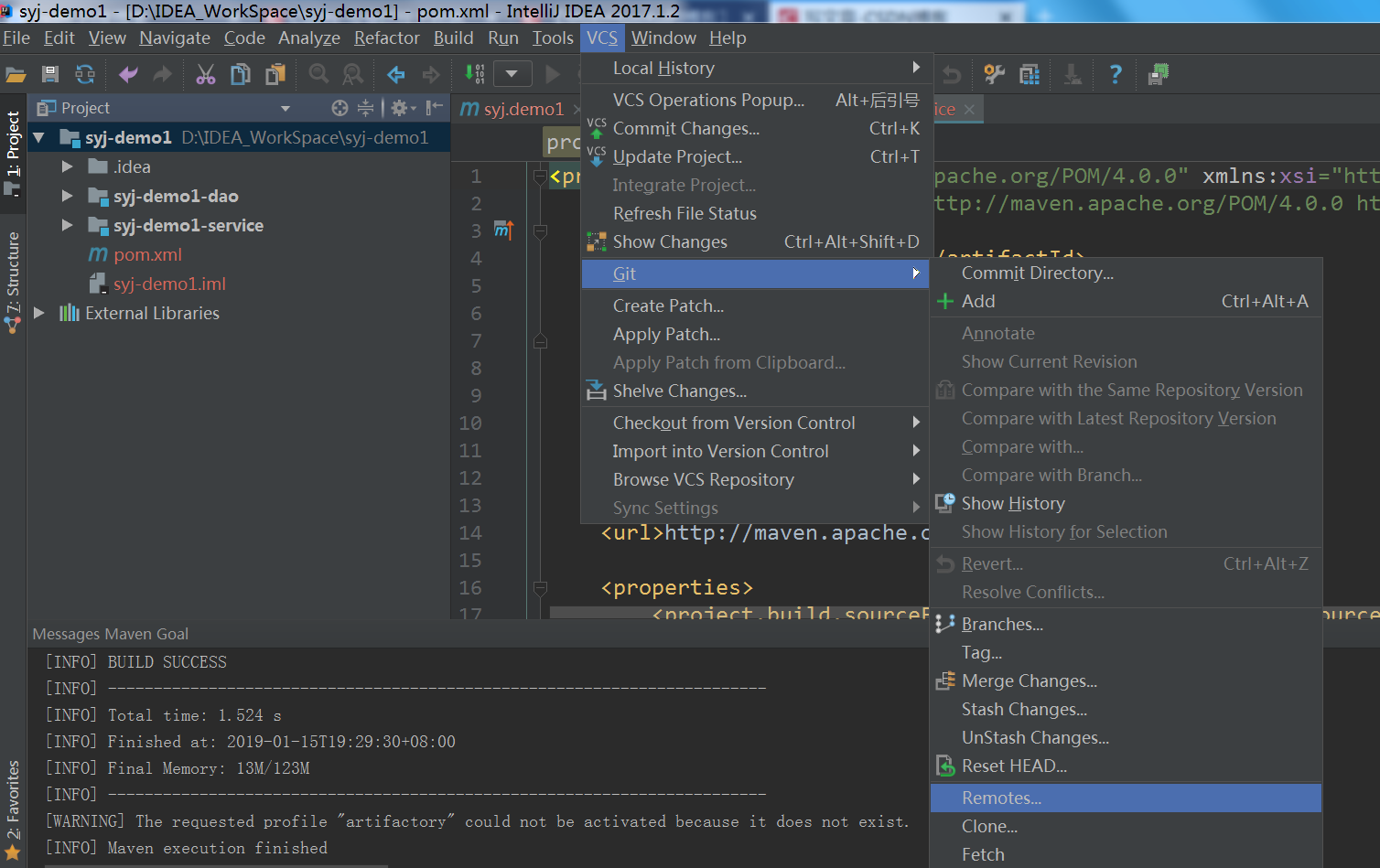Open the Local History submenu

(756, 68)
